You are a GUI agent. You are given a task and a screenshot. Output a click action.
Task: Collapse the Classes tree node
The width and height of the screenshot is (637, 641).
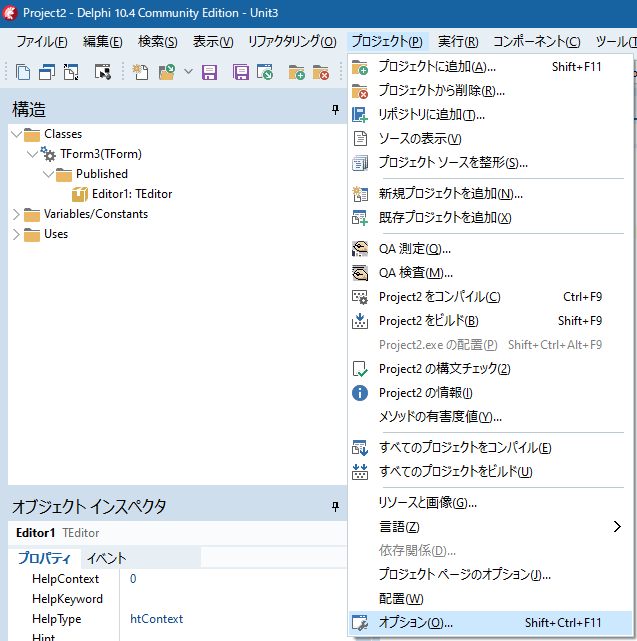[16, 134]
